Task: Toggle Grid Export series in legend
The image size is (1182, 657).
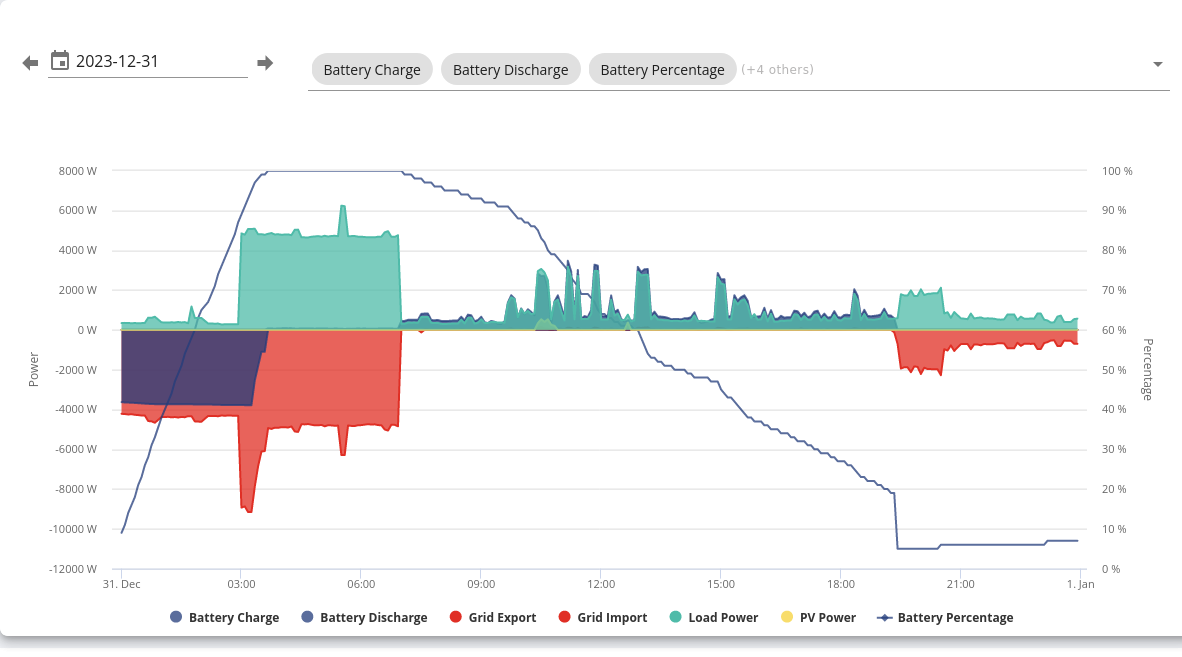Action: click(493, 617)
